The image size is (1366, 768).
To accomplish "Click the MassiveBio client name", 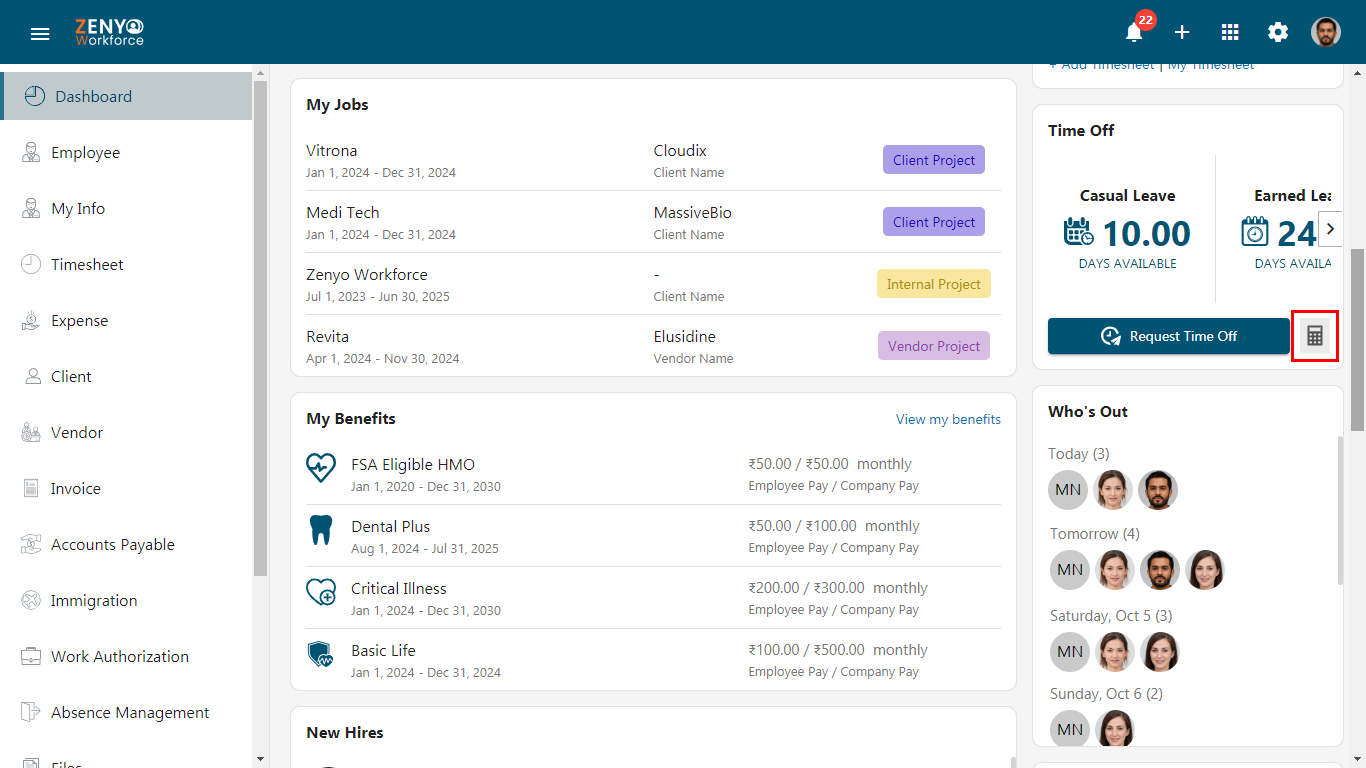I will coord(693,213).
